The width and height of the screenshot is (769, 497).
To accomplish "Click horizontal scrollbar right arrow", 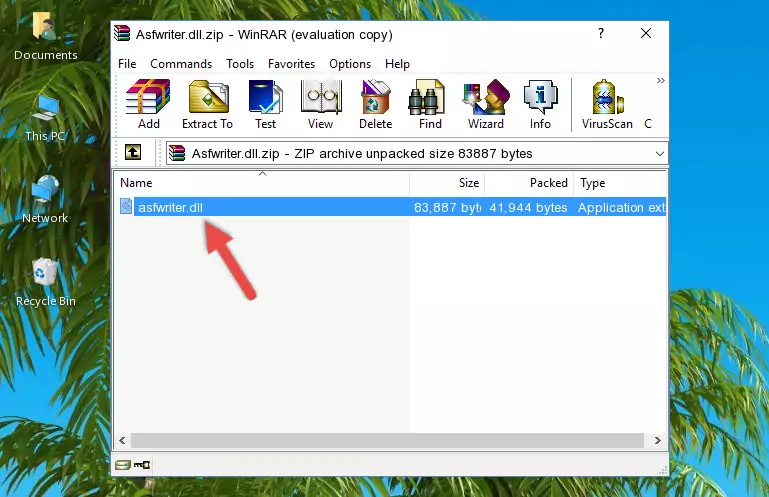I will 658,441.
